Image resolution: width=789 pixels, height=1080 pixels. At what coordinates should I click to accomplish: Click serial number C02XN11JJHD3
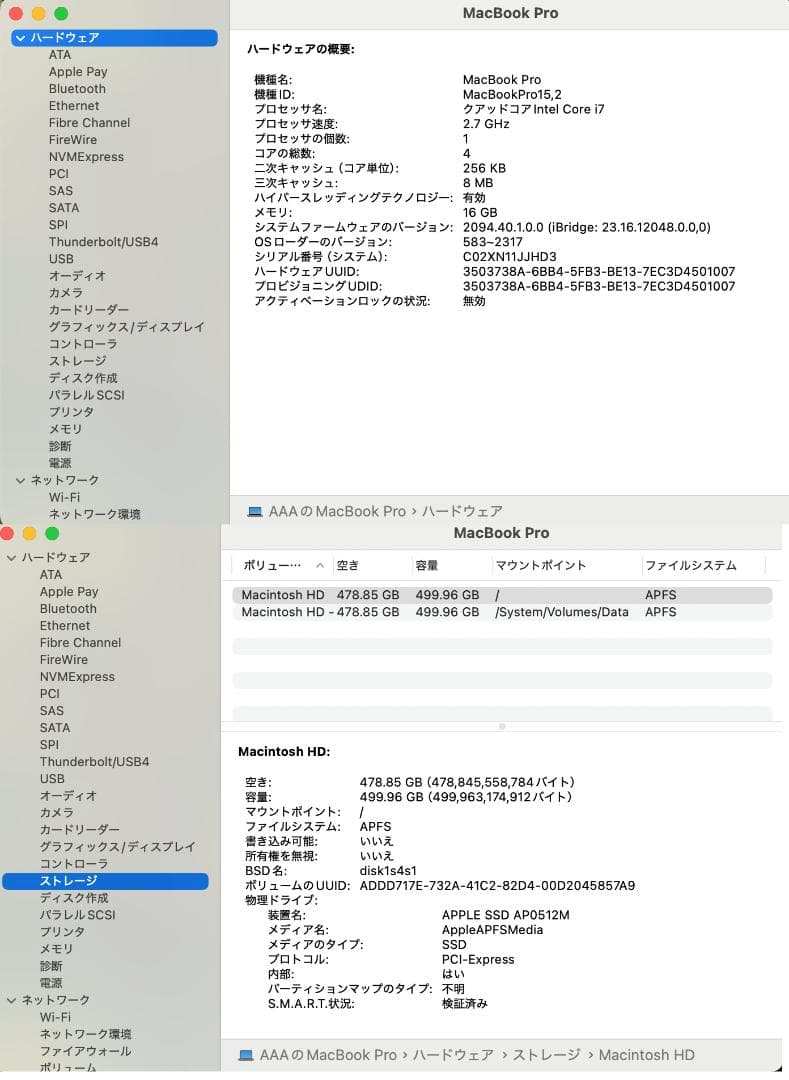(509, 257)
